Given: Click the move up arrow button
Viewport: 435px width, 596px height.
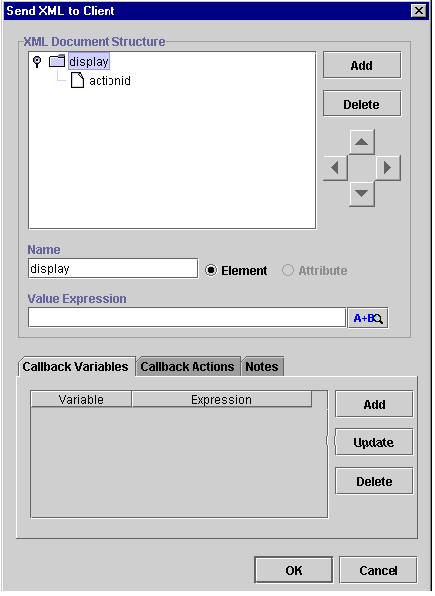Looking at the screenshot, I should coord(362,142).
